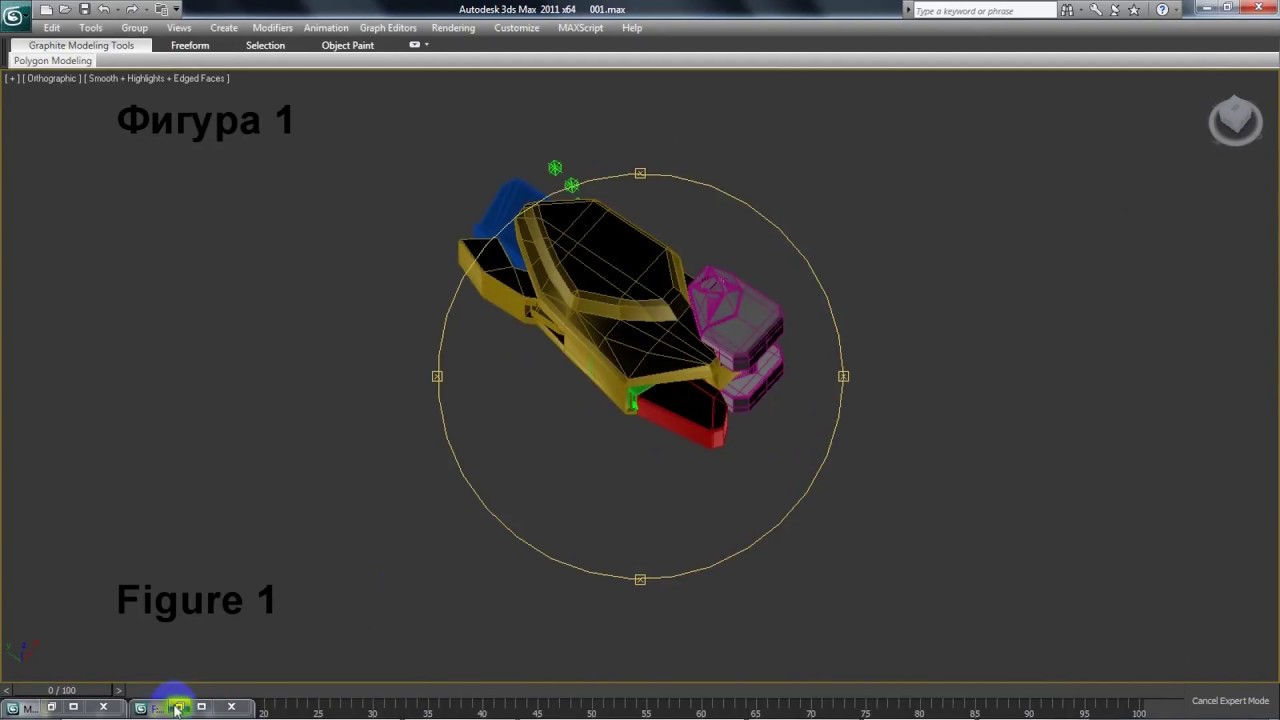The width and height of the screenshot is (1280, 720).
Task: Click the Subscription Center wrench icon
Action: (1096, 10)
